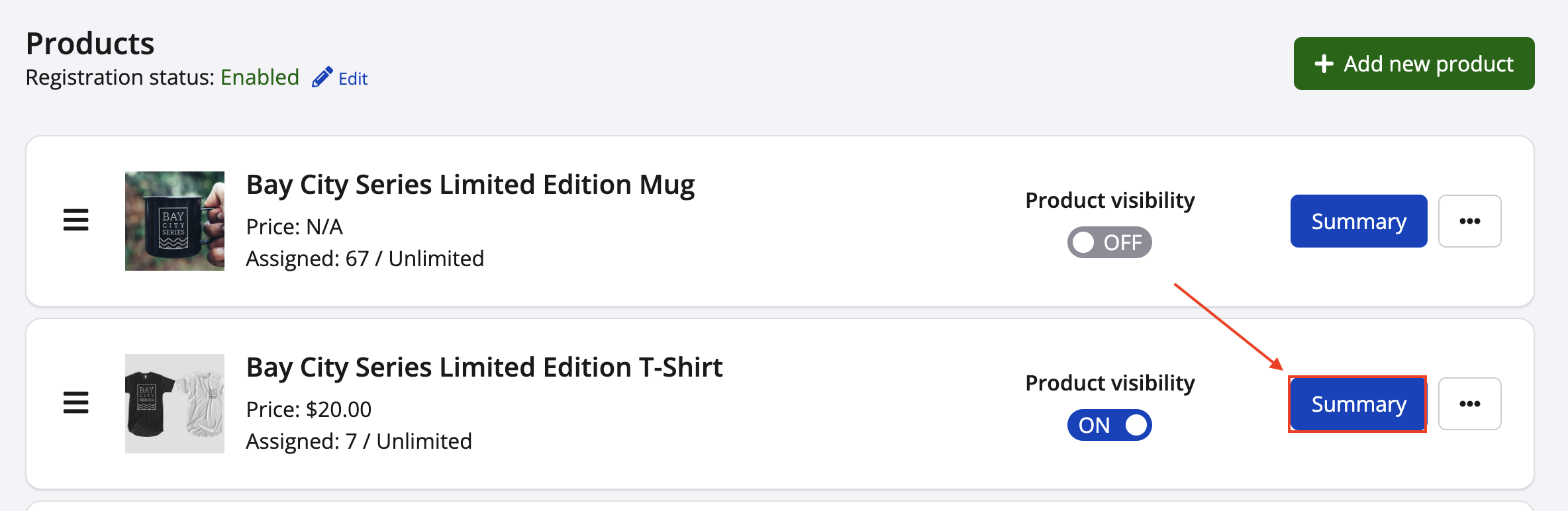Open the Mug product thumbnail image
The height and width of the screenshot is (511, 1568).
[175, 221]
